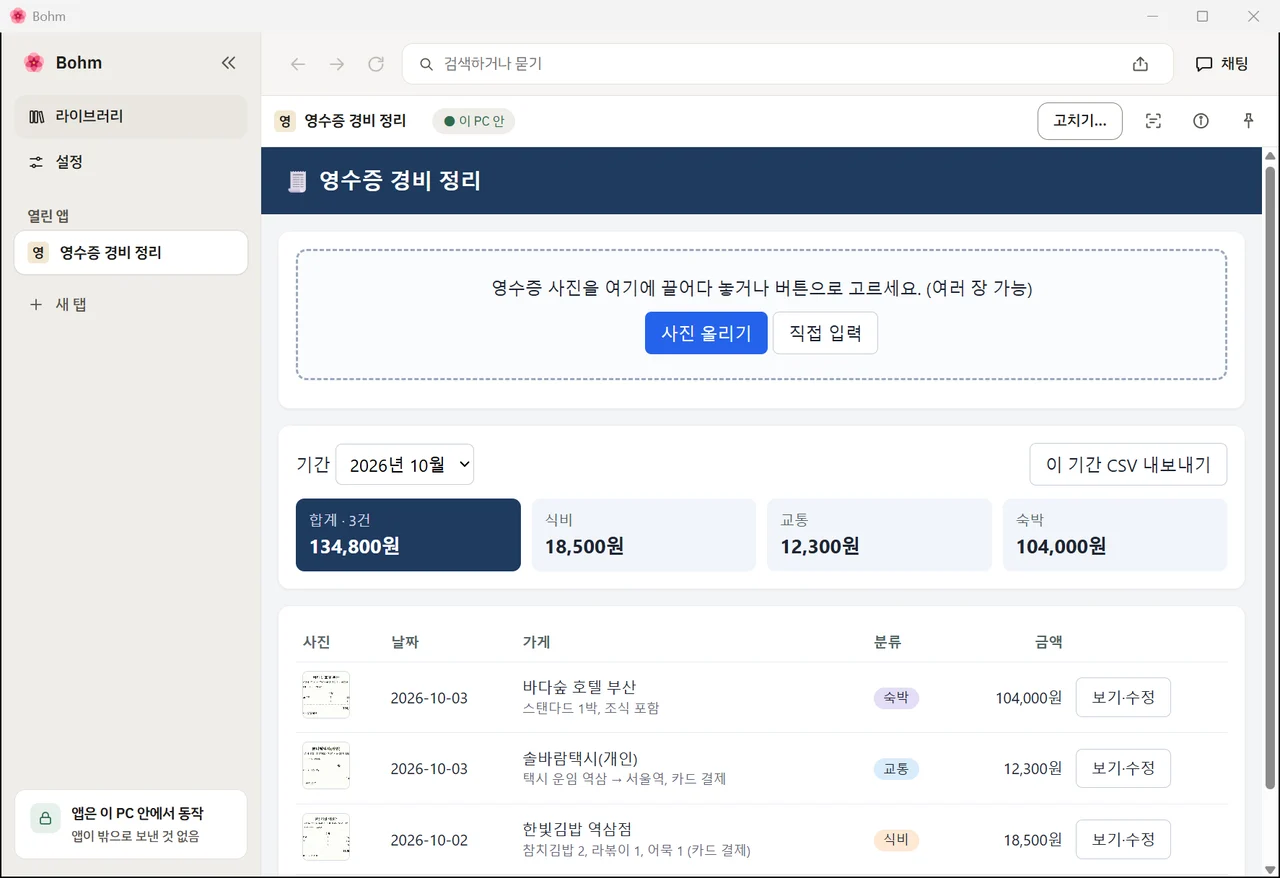Open 라이브러리 in the sidebar
Viewport: 1280px width, 878px height.
130,116
